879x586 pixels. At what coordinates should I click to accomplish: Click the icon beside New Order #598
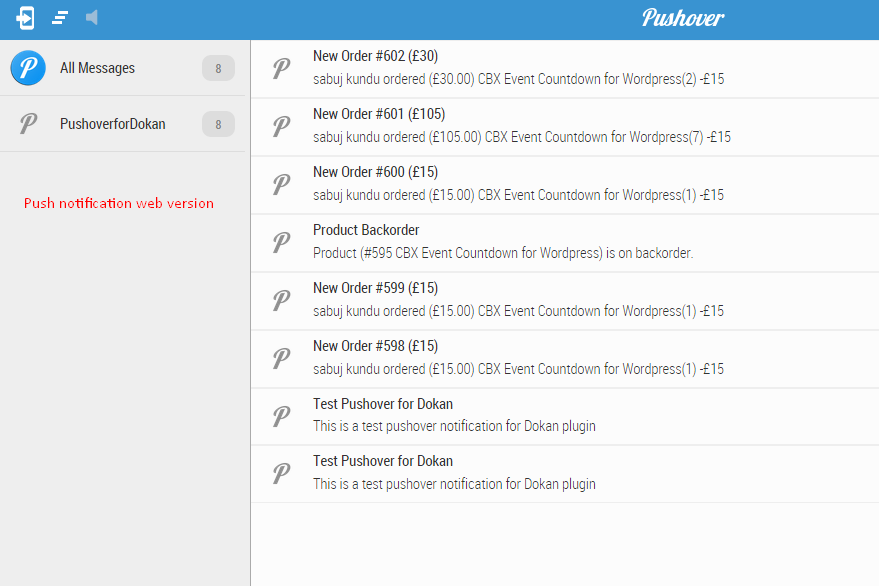pos(281,358)
